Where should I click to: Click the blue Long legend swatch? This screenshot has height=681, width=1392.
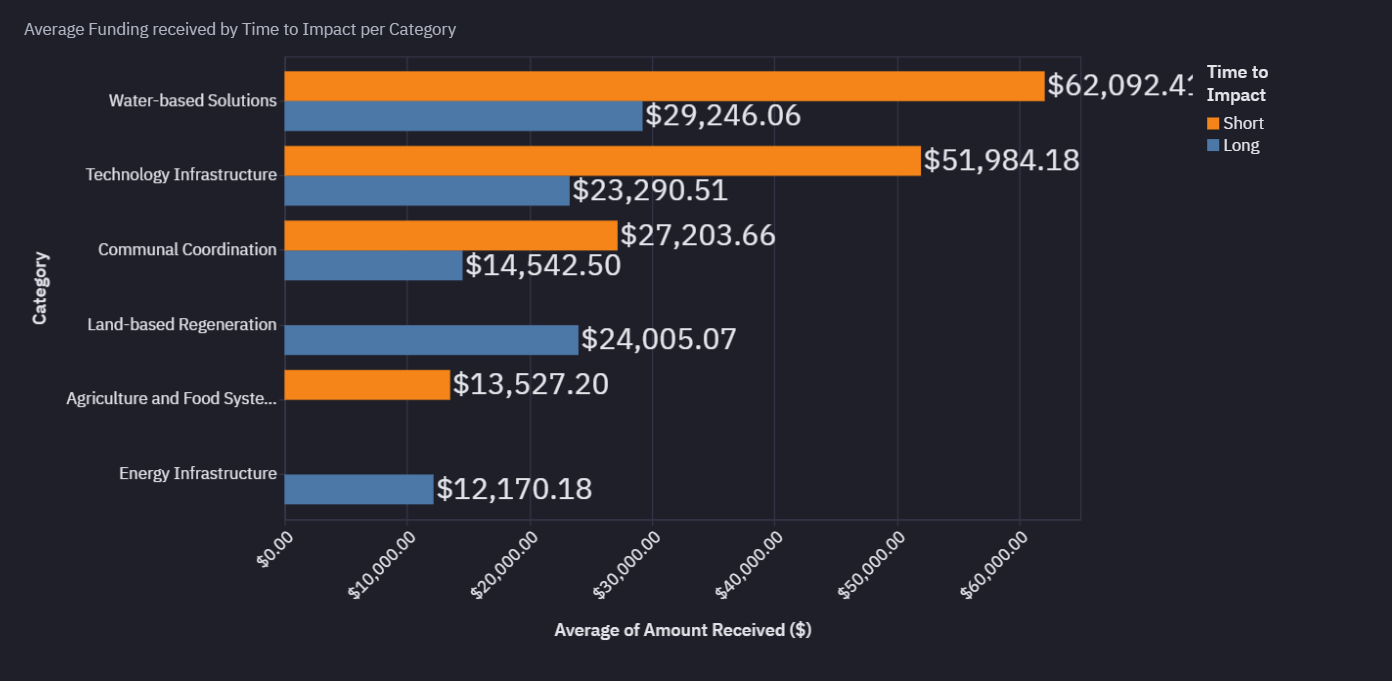1213,145
